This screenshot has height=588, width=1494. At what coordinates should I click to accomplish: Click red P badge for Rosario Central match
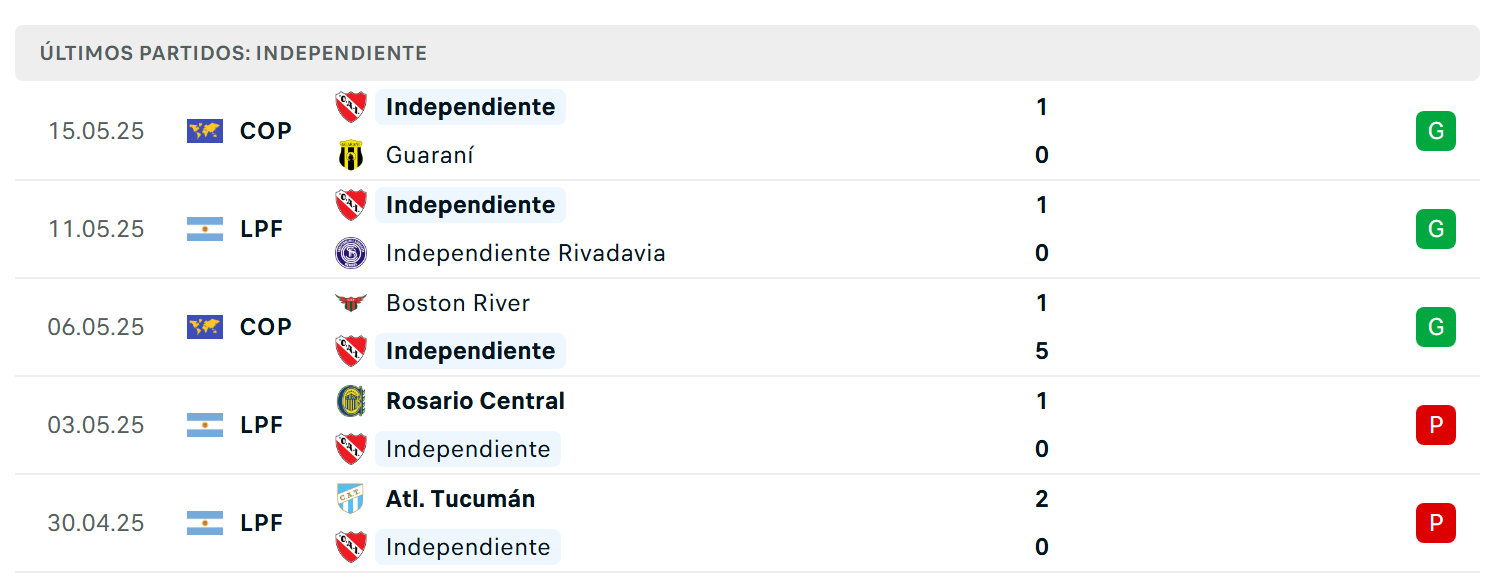click(1436, 425)
